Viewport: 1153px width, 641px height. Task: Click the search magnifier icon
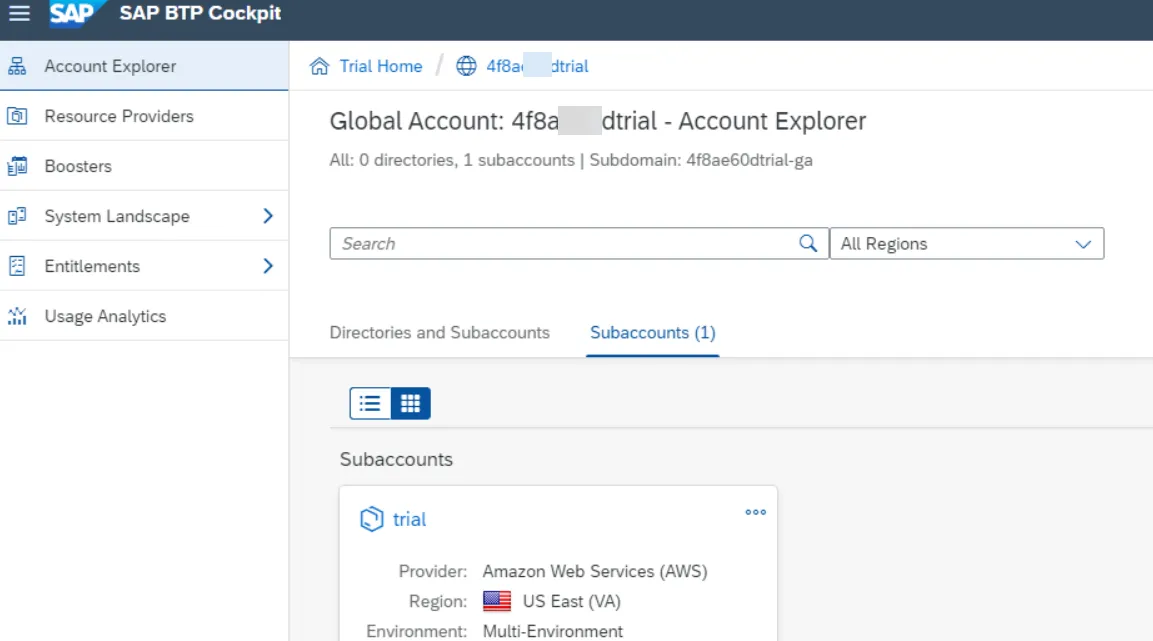pos(808,243)
